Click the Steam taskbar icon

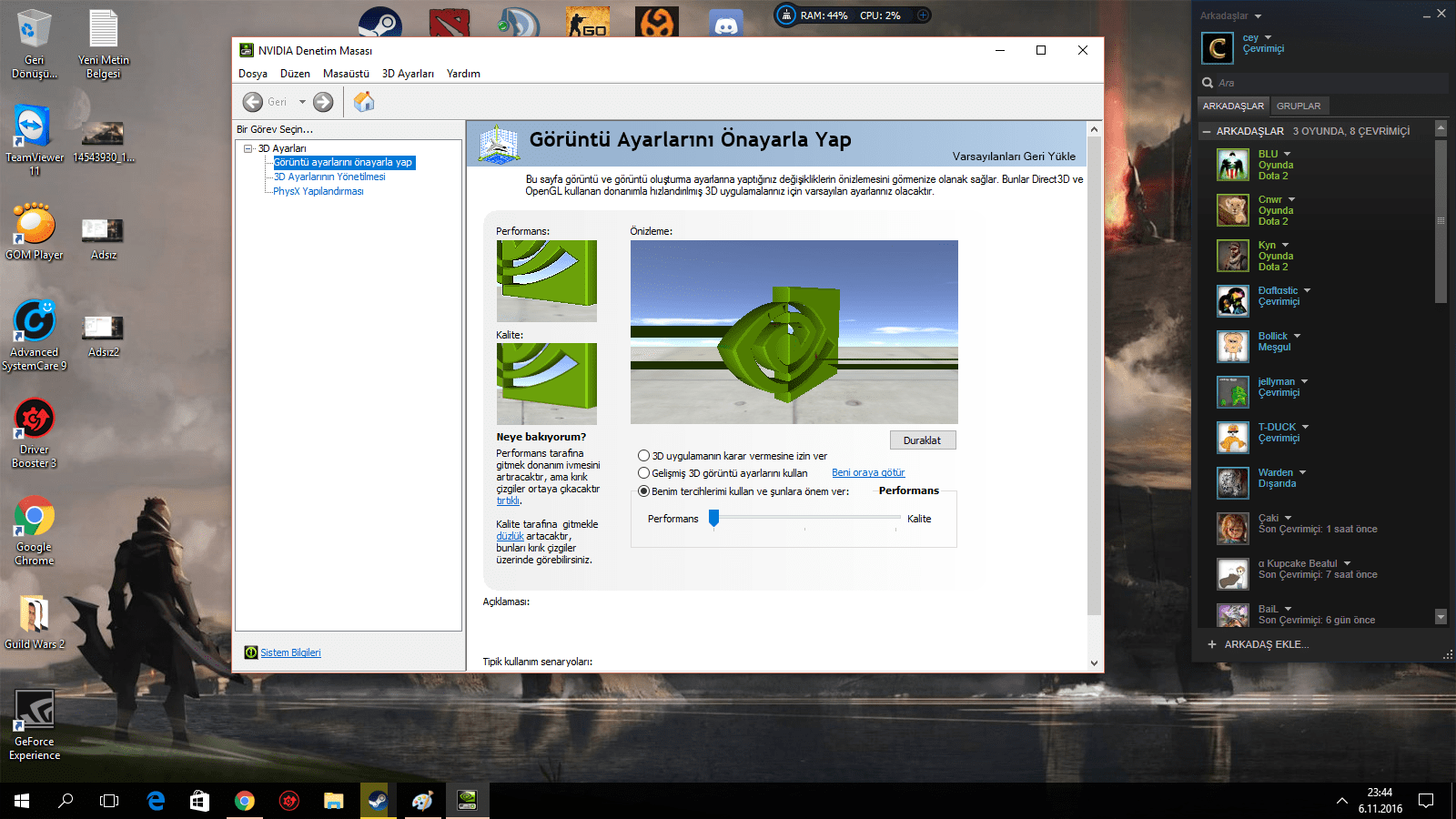(x=378, y=801)
